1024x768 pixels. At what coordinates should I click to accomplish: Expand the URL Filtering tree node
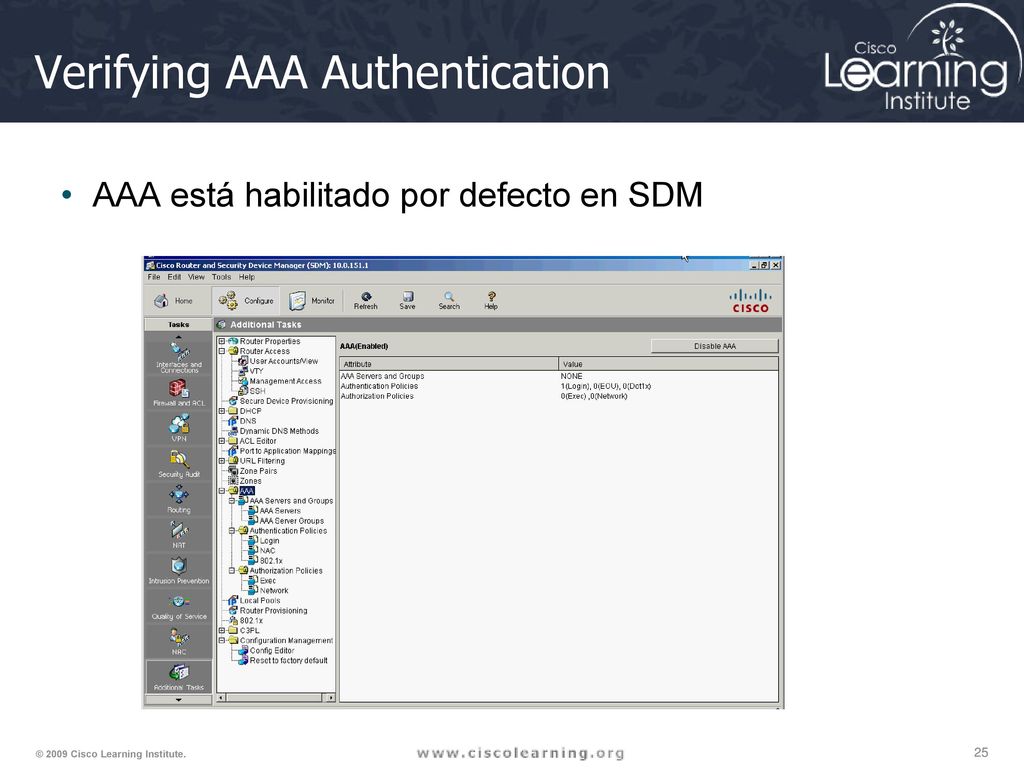click(x=222, y=460)
